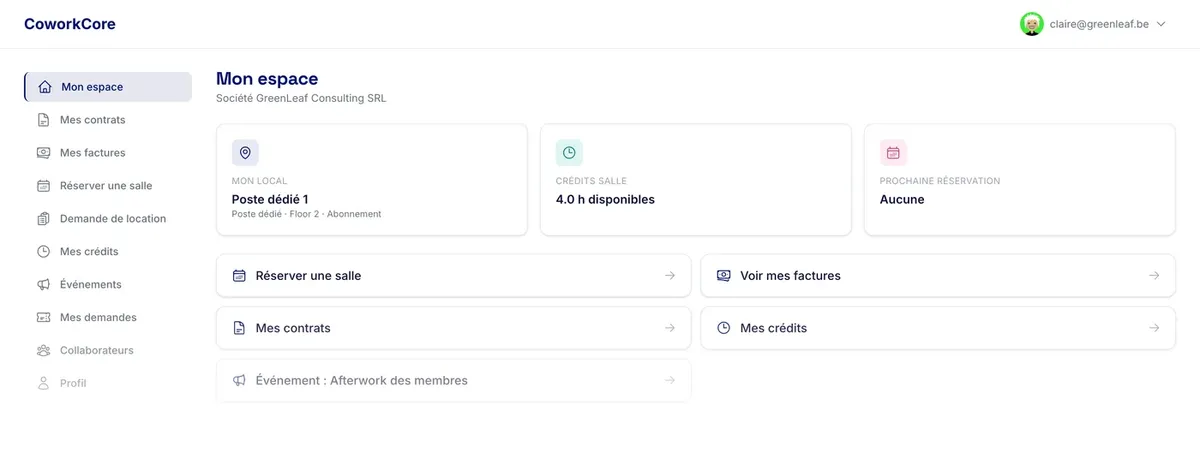Click the Mes contrats shortcut button
Image resolution: width=1200 pixels, height=464 pixels.
coord(454,328)
